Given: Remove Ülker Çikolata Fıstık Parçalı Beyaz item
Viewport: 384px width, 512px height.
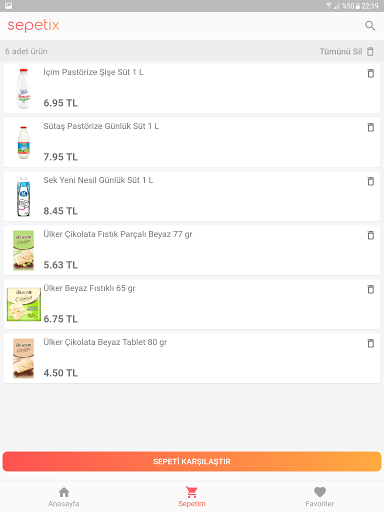Looking at the screenshot, I should (371, 235).
